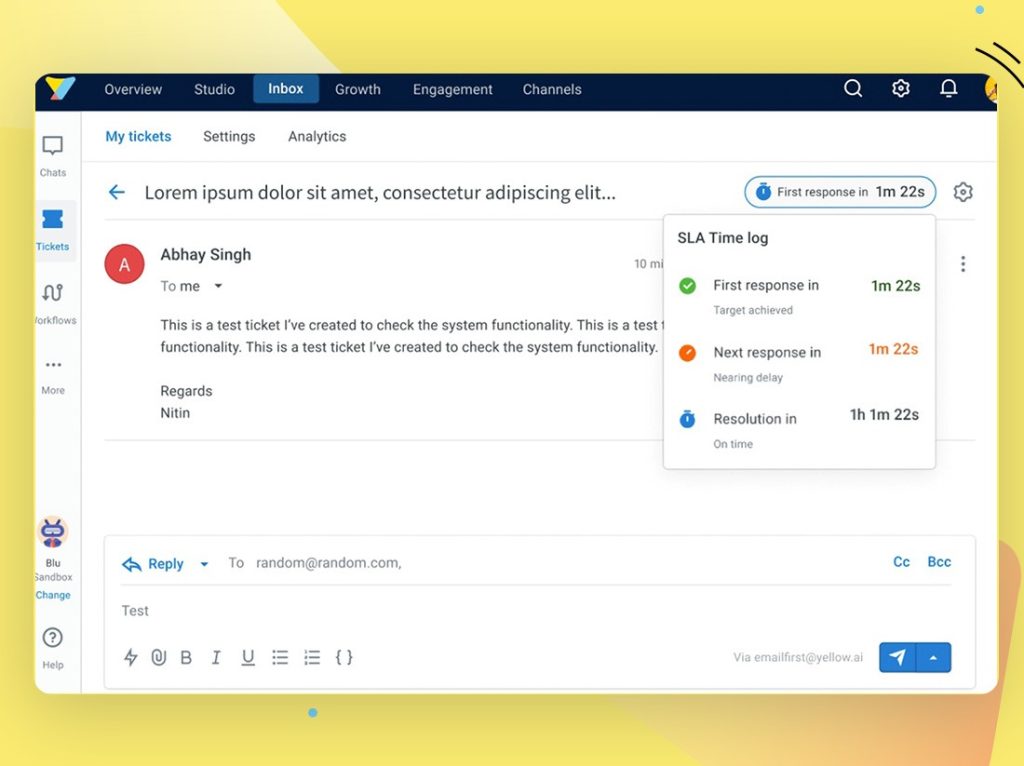Open the Reply type dropdown arrow
Image resolution: width=1024 pixels, height=766 pixels.
(204, 564)
